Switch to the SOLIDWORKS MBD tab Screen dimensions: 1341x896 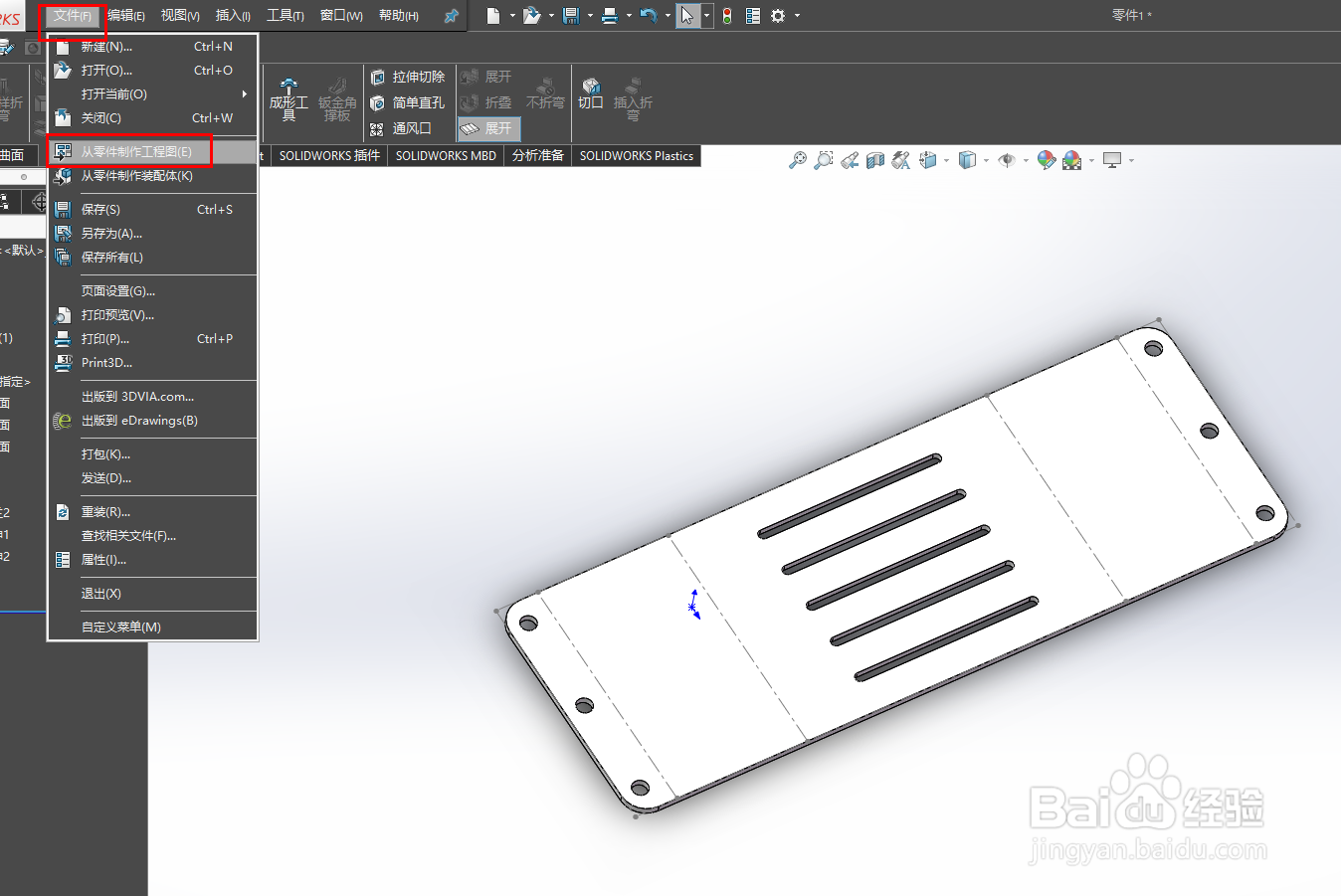tap(446, 155)
